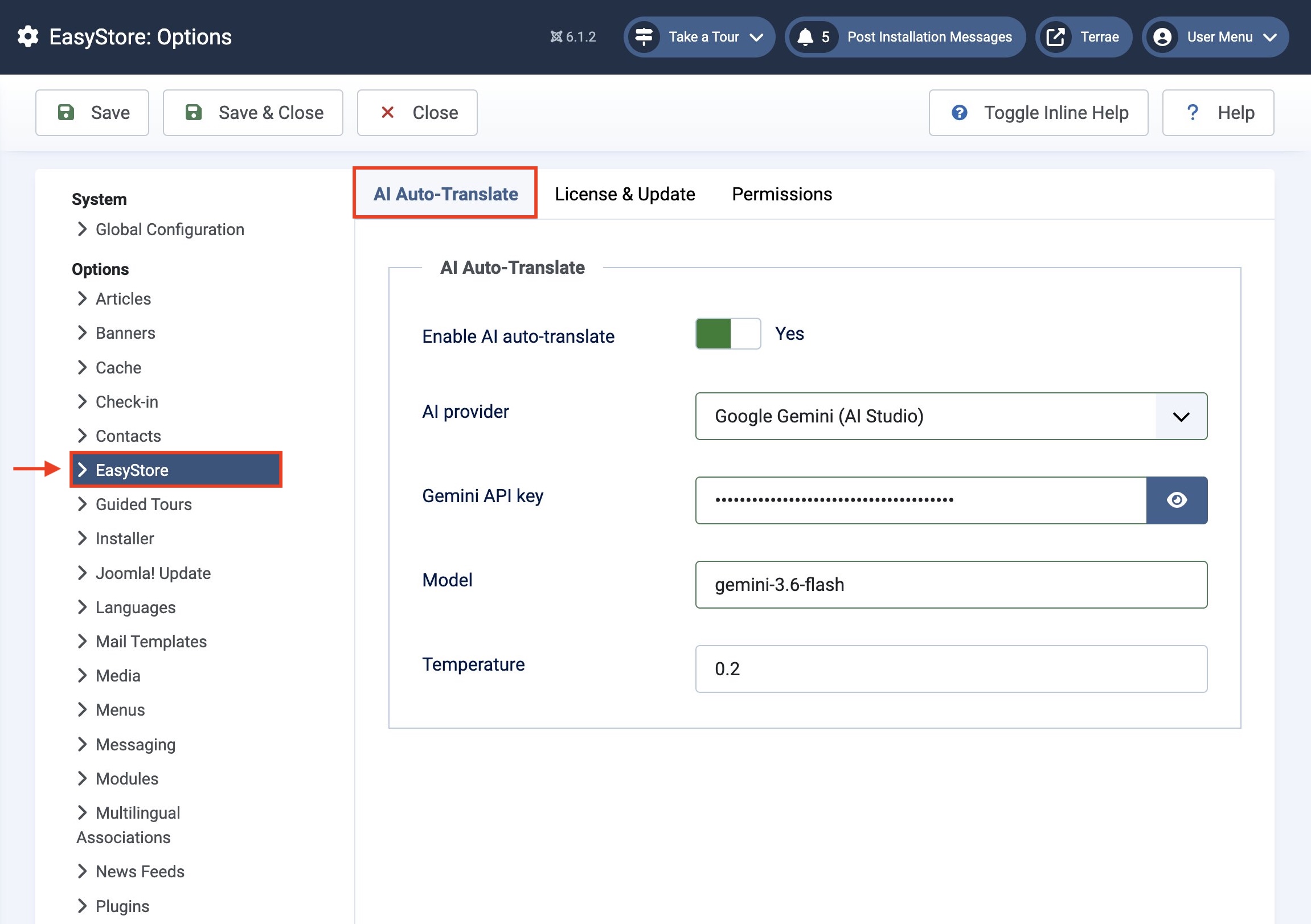Open Post Installation Messages

905,37
